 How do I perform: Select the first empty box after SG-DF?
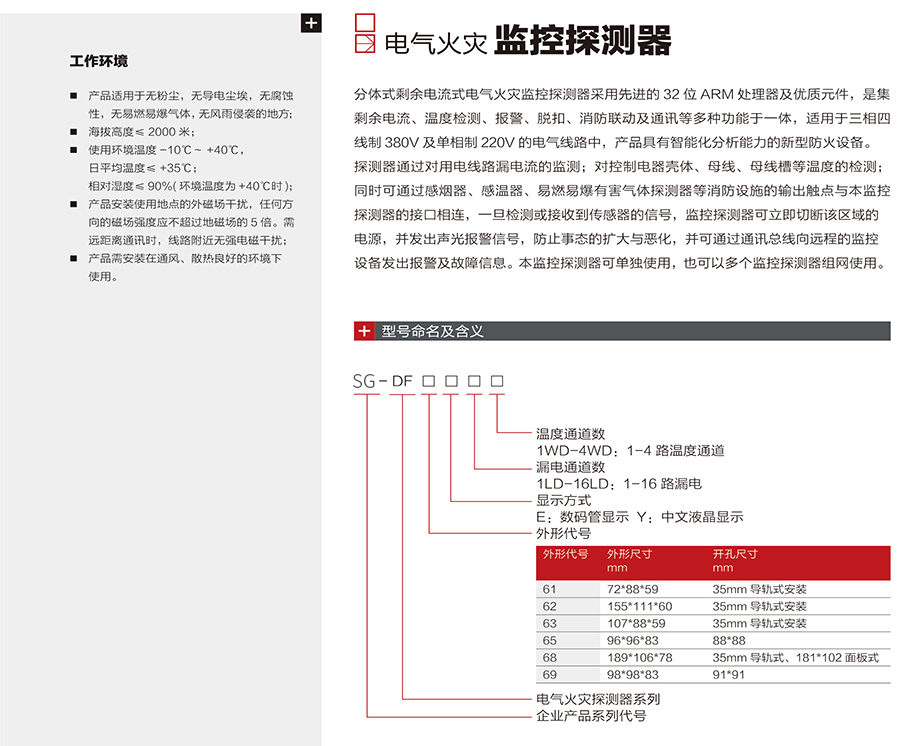428,381
